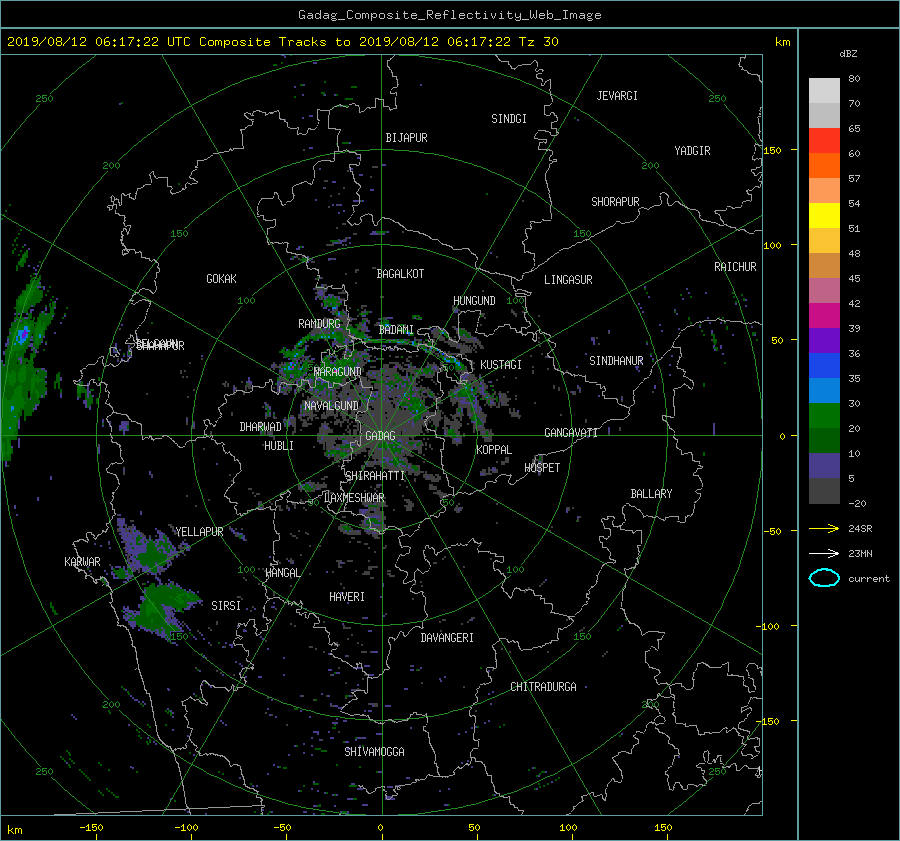Click the KOPPAL city label
Viewport: 900px width, 841px height.
click(x=494, y=449)
